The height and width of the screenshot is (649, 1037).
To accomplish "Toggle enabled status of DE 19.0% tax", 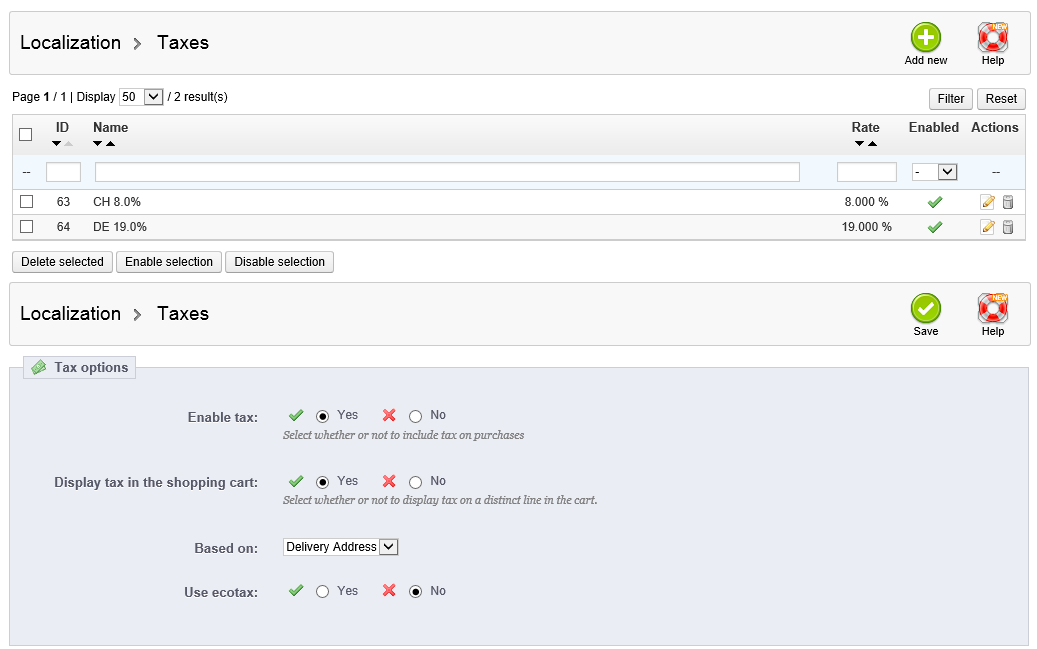I will coord(934,227).
